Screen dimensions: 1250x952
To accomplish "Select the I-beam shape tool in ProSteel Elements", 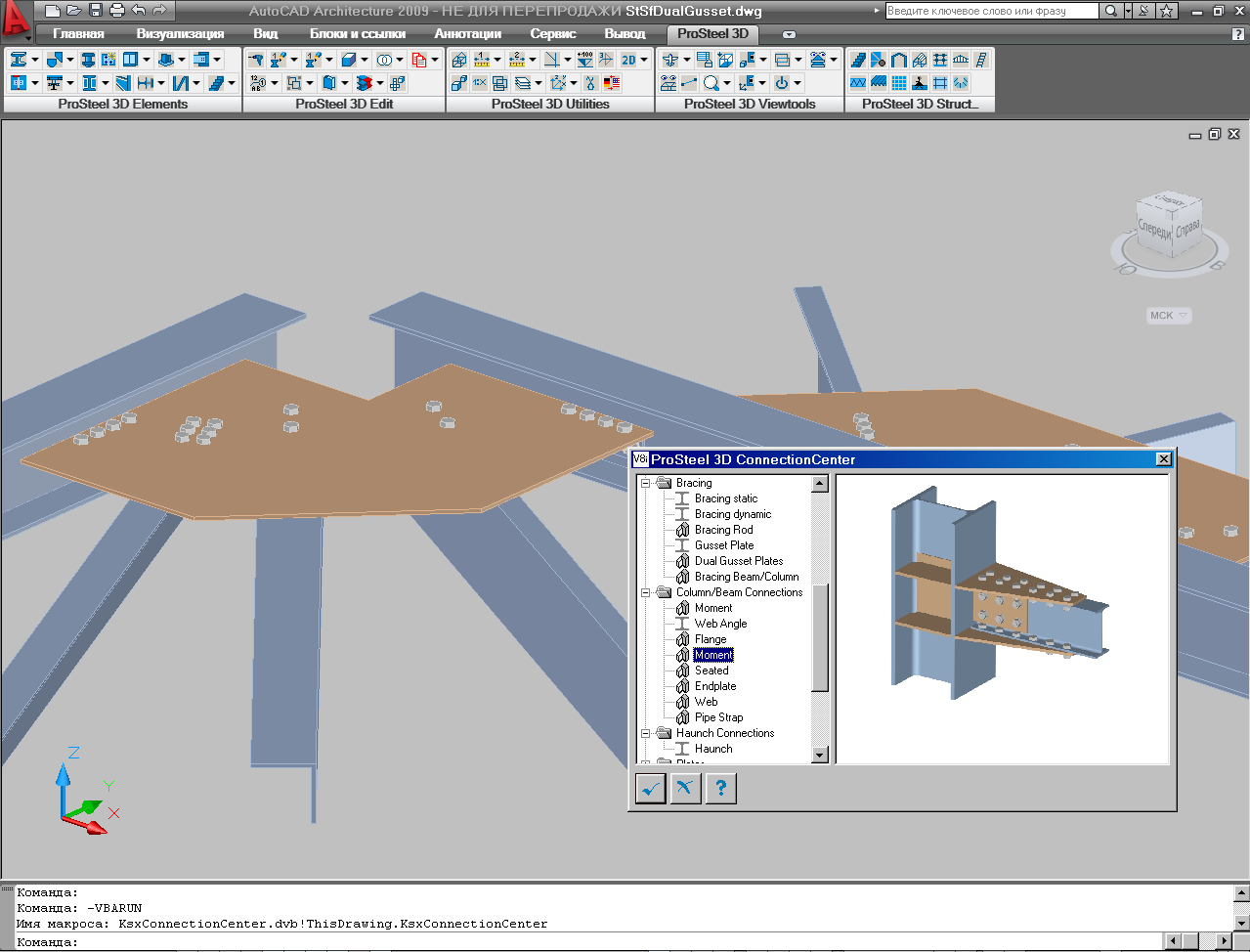I will 19,60.
